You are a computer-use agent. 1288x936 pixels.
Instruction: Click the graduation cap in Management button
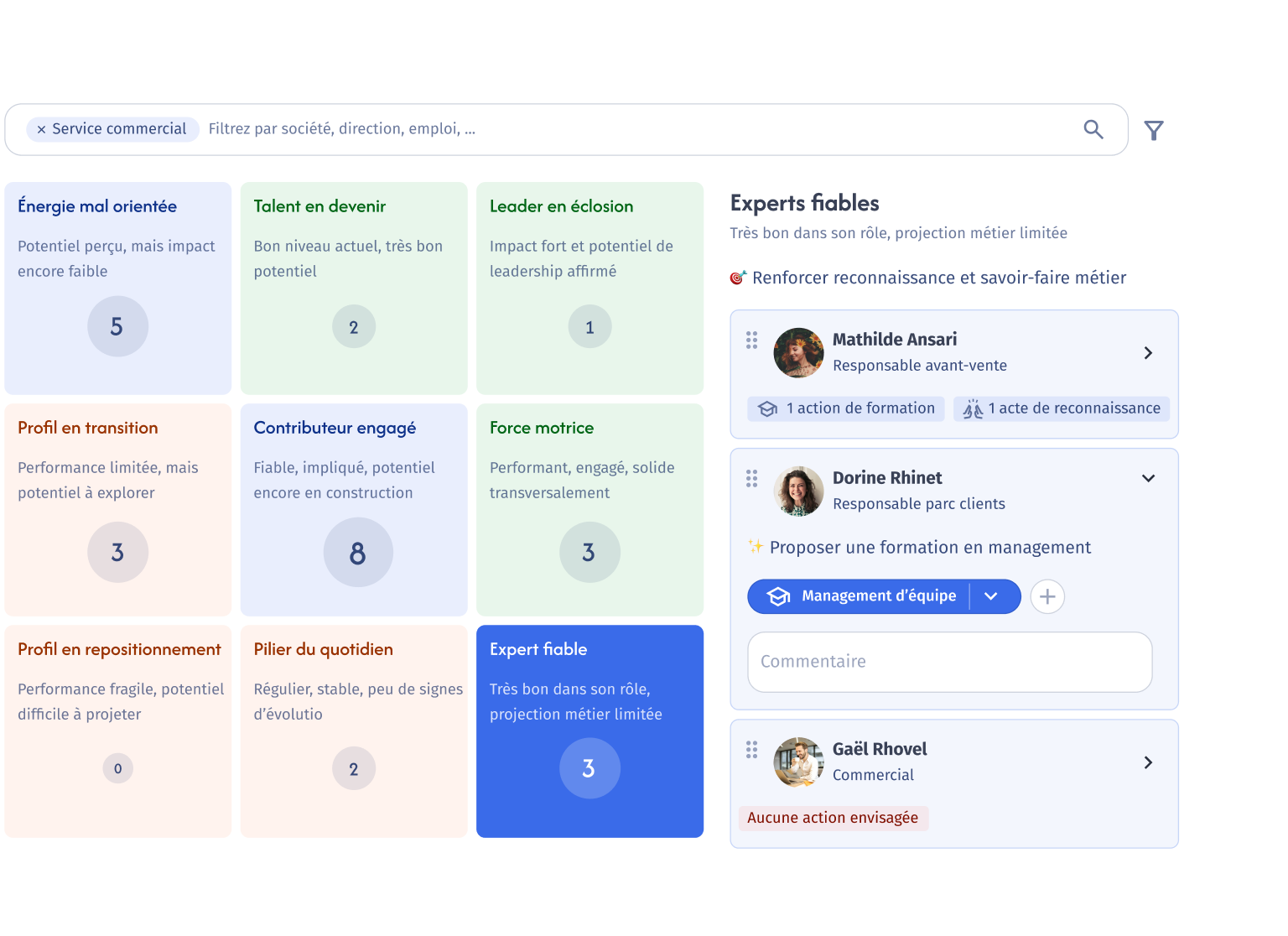[779, 596]
